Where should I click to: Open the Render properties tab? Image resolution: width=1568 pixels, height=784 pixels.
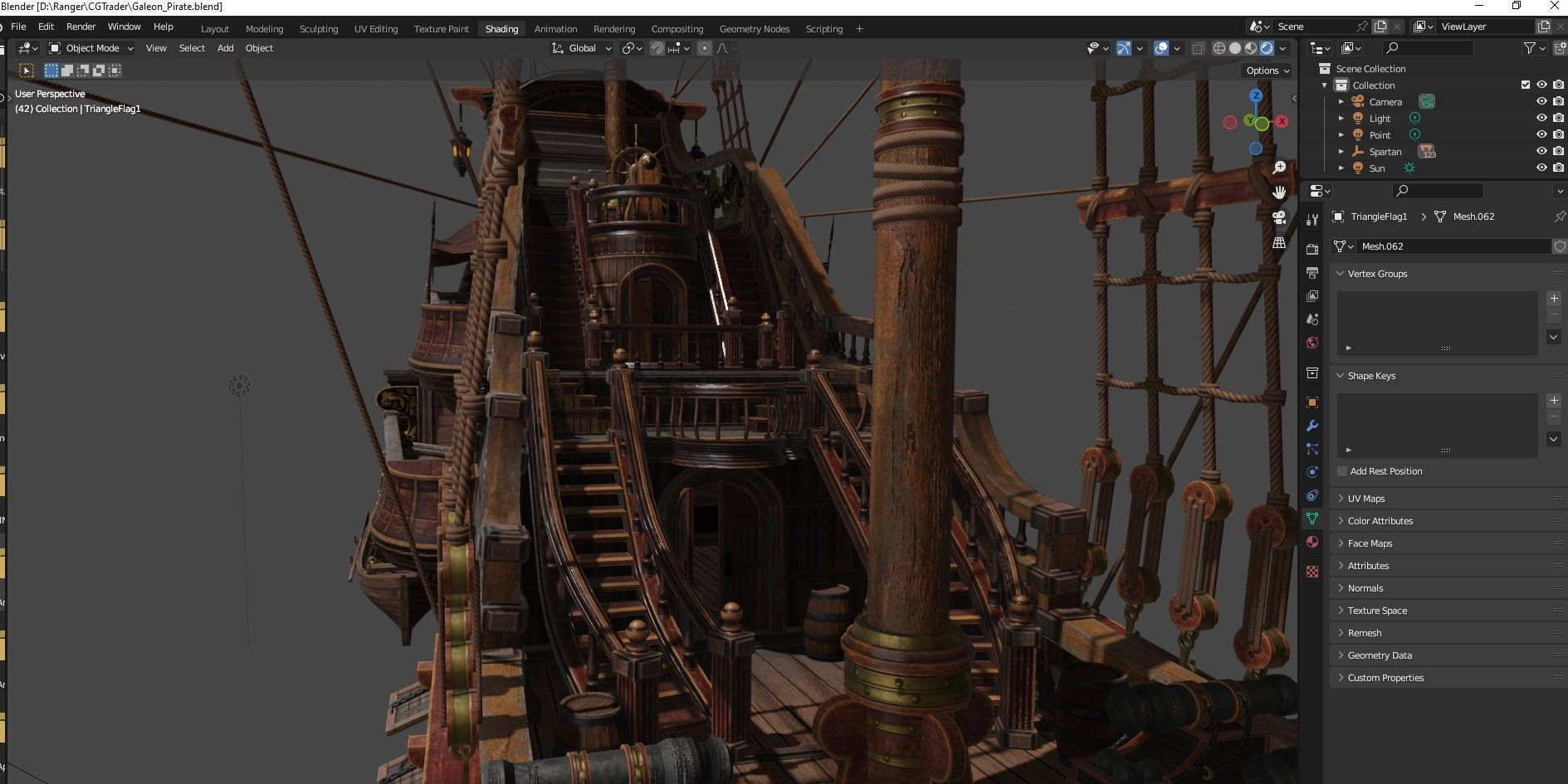[x=1312, y=249]
